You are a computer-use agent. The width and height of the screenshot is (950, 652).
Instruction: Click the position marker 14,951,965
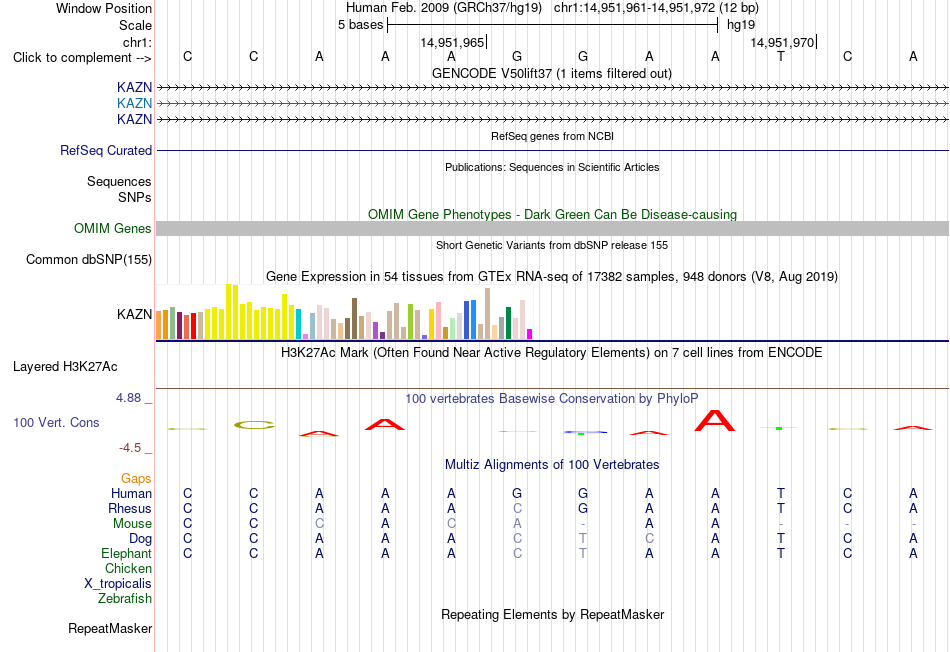(452, 42)
